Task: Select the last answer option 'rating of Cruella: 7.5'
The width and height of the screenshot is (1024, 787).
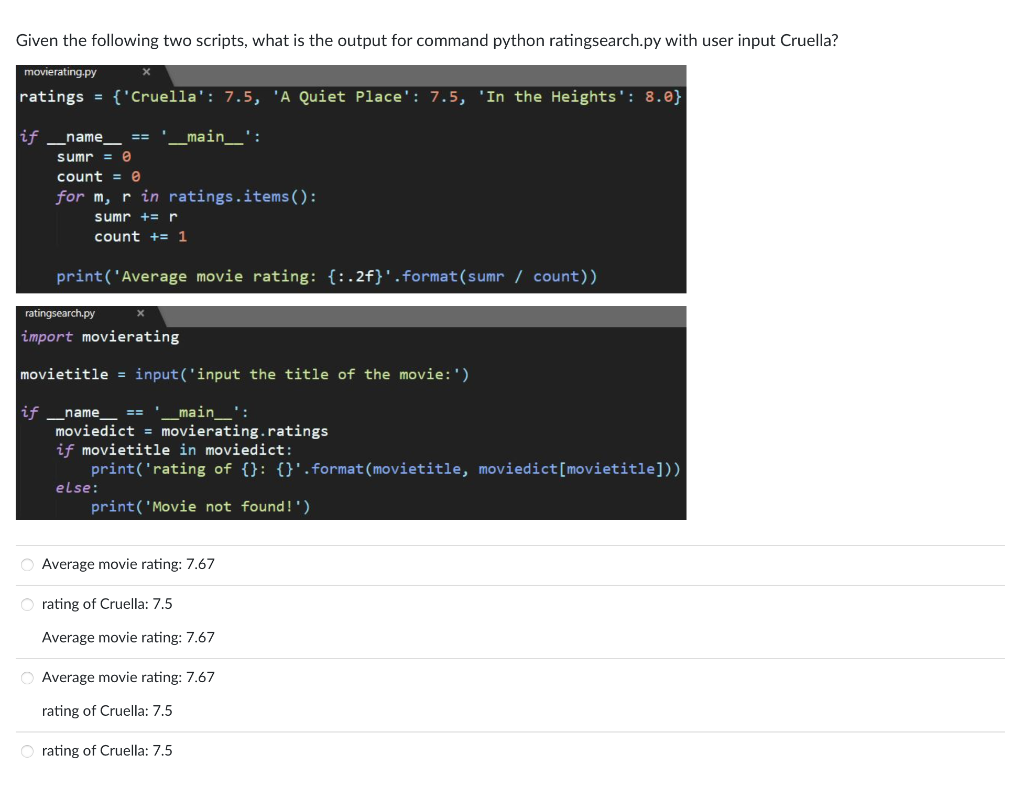Action: pyautogui.click(x=27, y=749)
